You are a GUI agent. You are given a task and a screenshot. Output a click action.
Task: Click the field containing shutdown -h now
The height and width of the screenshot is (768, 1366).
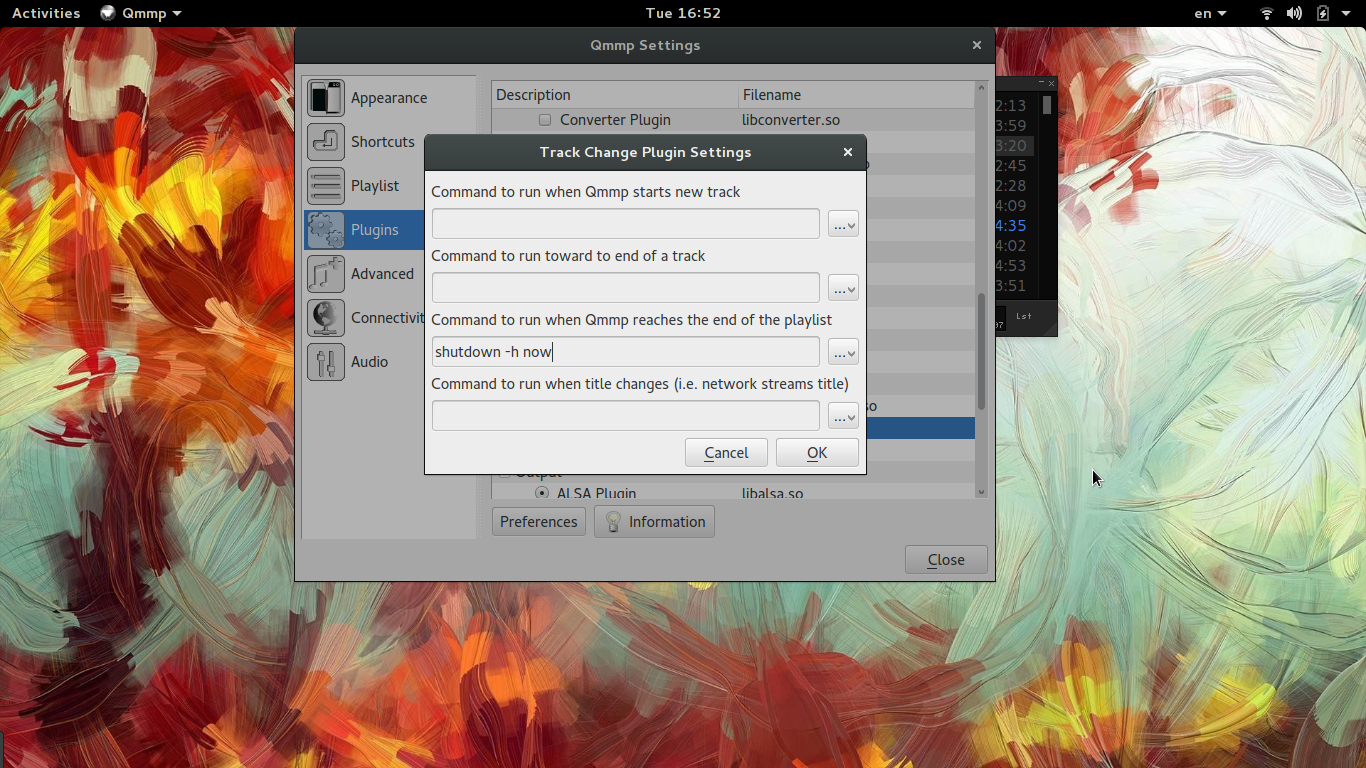tap(626, 352)
